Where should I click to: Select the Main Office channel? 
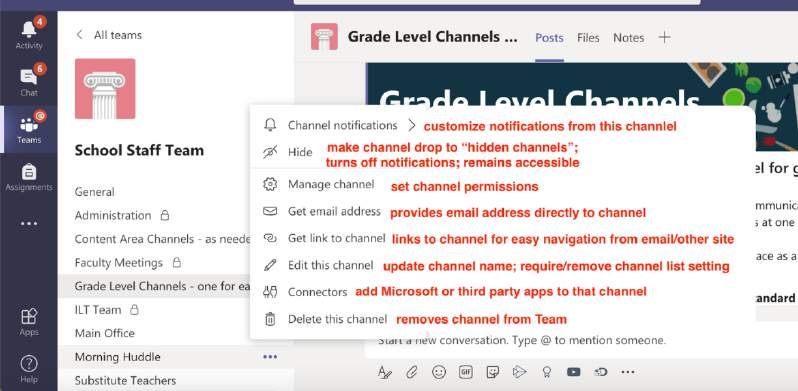[105, 333]
